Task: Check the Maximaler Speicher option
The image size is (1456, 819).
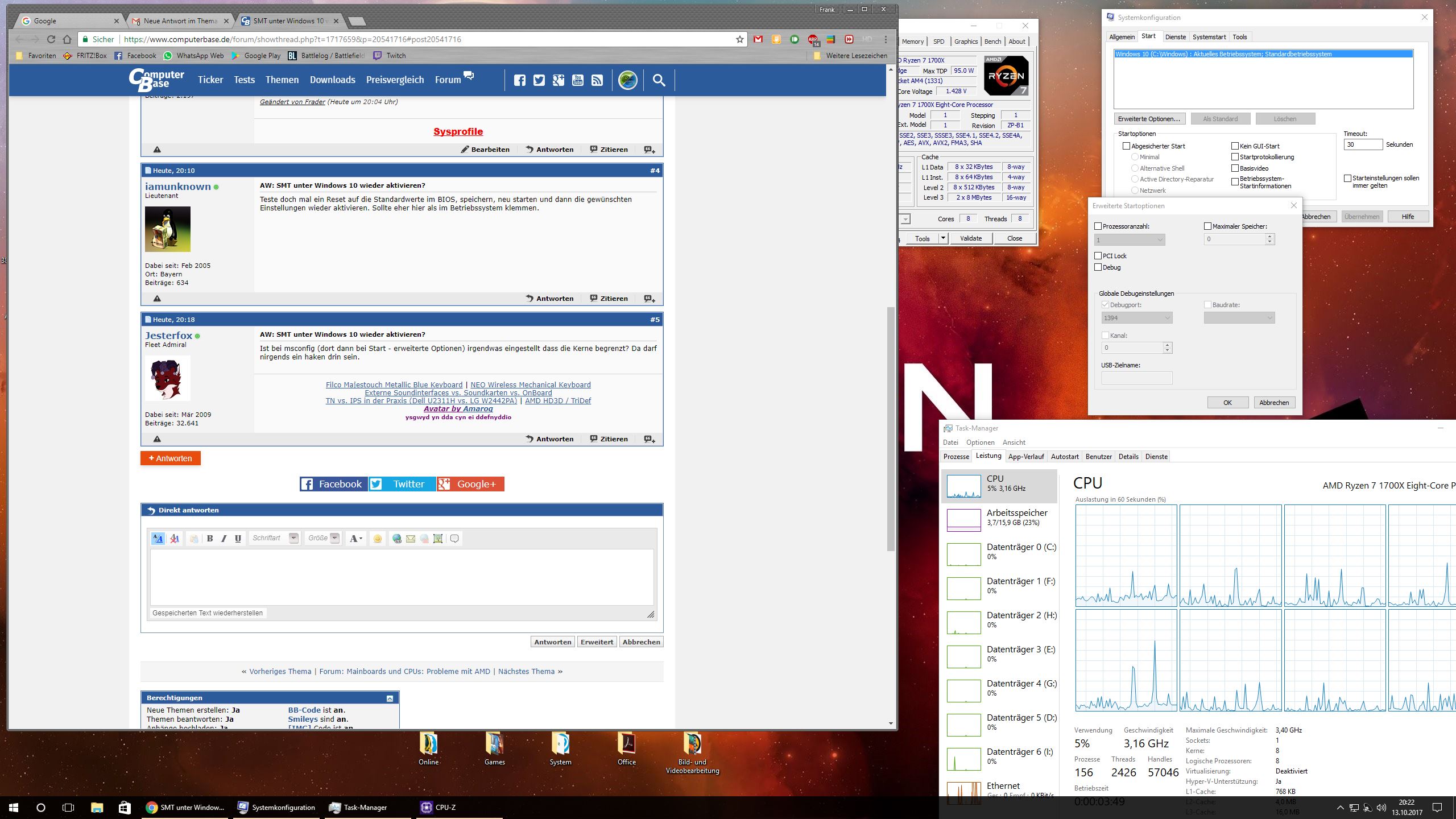Action: (1207, 226)
